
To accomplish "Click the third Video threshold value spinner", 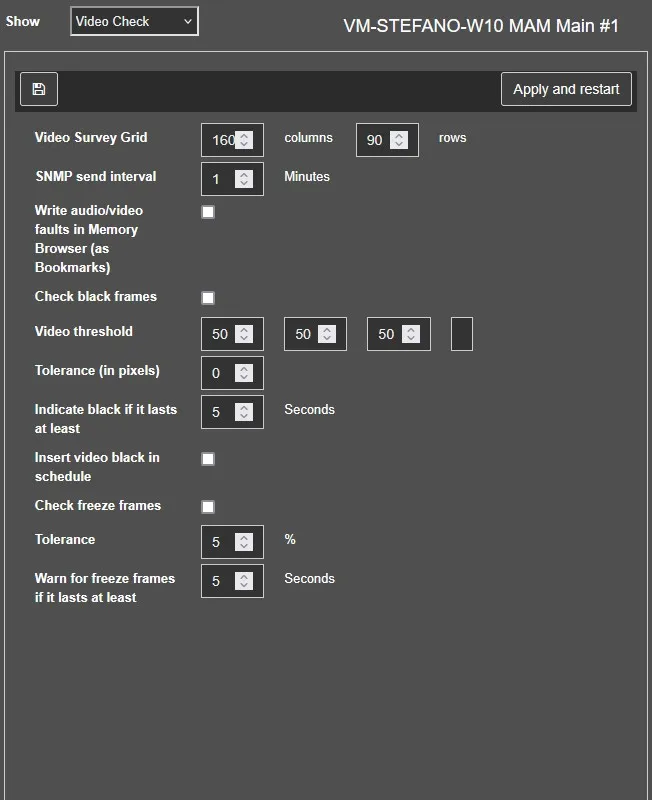I will point(410,334).
